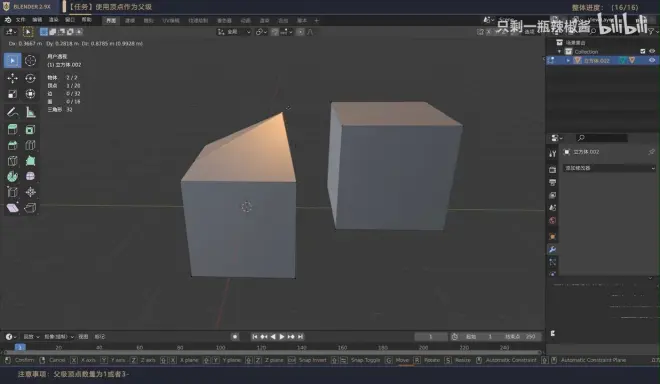Select the Edge Slide tool
Screen dimensions: 660x384
pyautogui.click(x=13, y=192)
